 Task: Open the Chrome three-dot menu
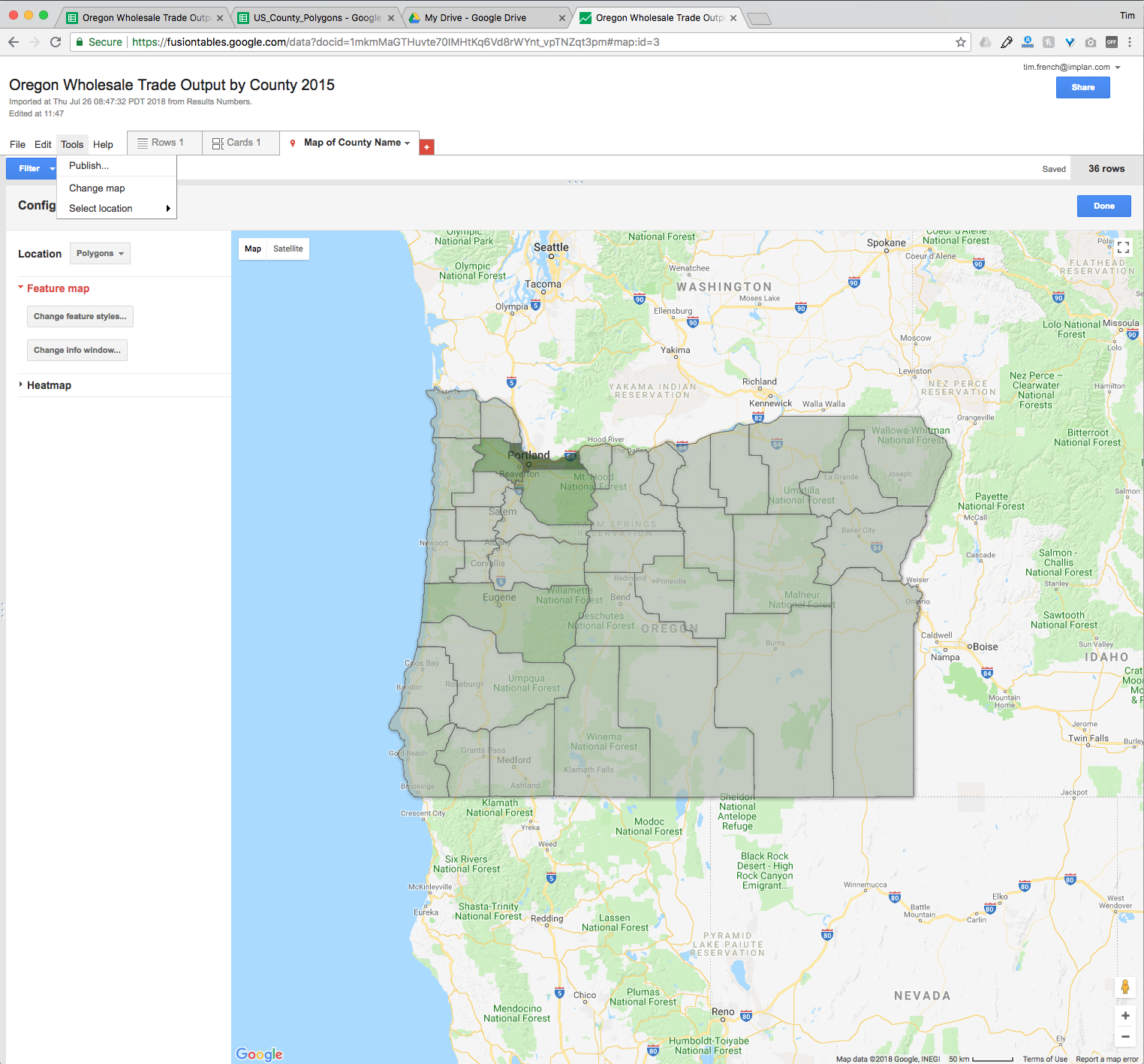1130,42
